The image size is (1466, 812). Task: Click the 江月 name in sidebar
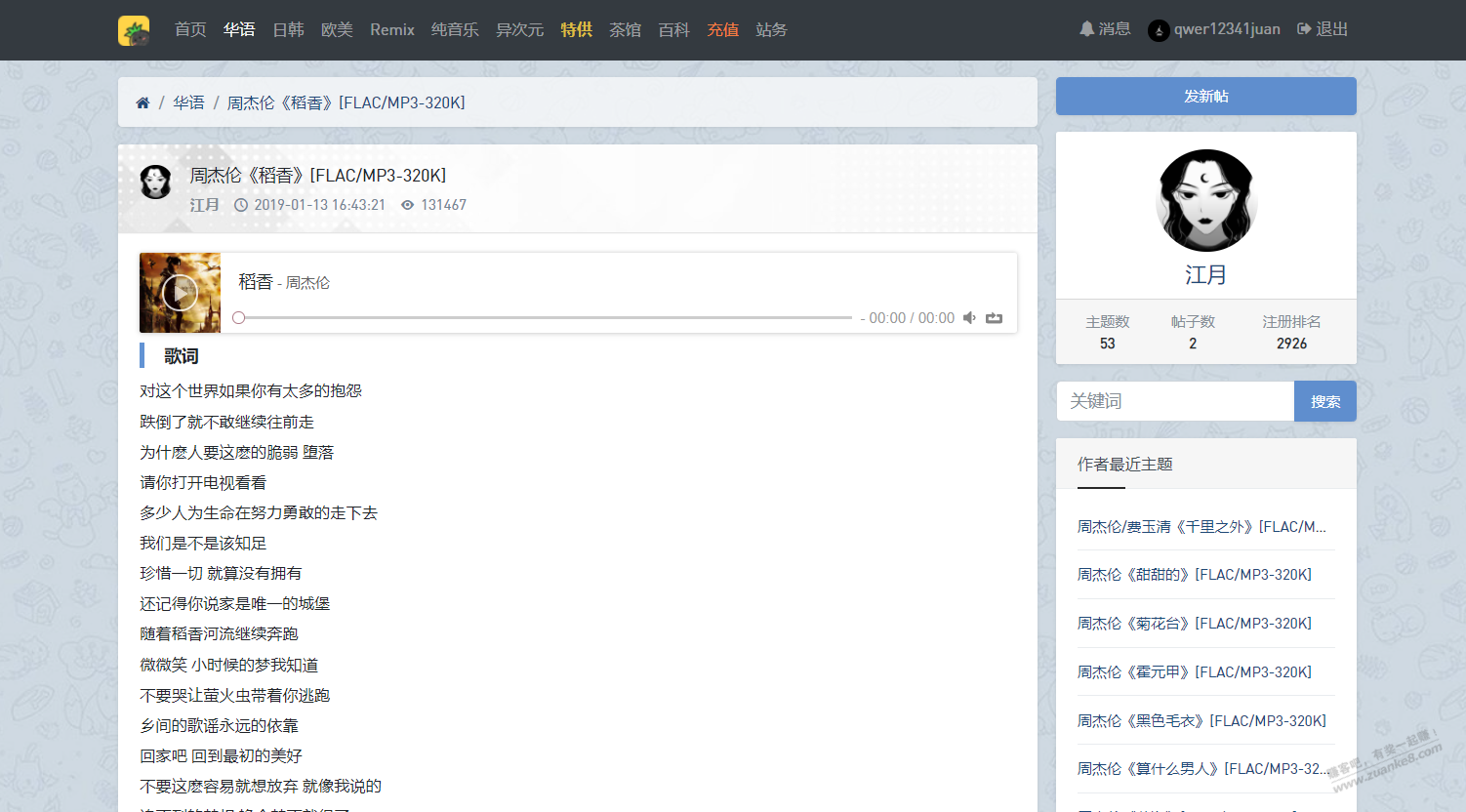pyautogui.click(x=1206, y=275)
